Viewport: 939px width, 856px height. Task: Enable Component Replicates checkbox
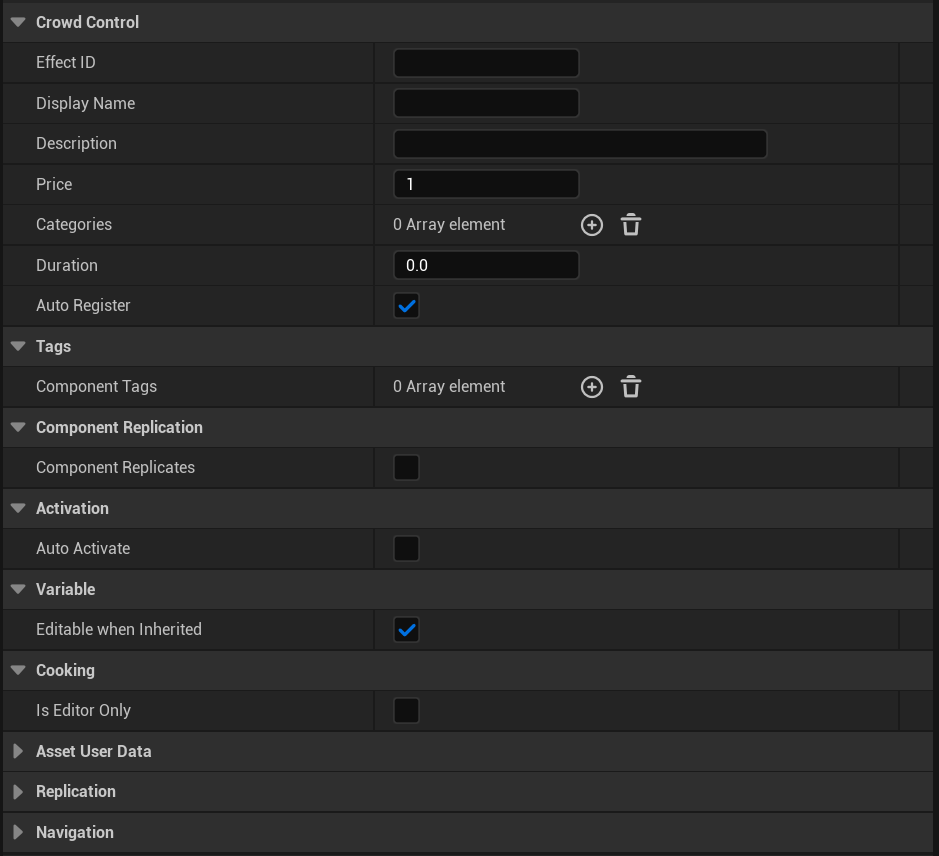point(406,468)
